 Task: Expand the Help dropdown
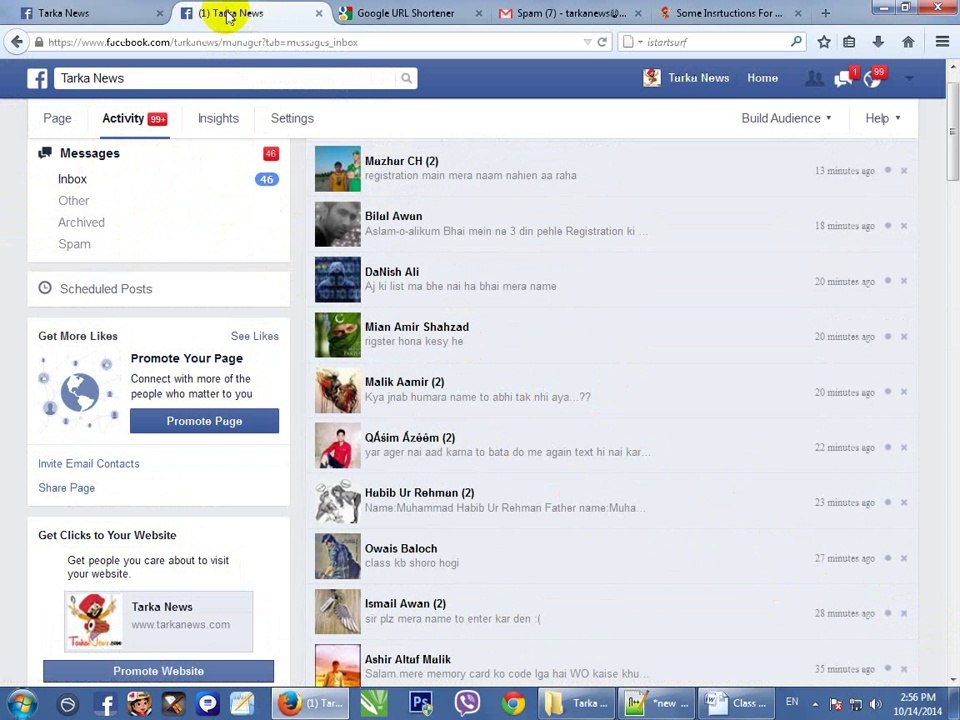(882, 118)
